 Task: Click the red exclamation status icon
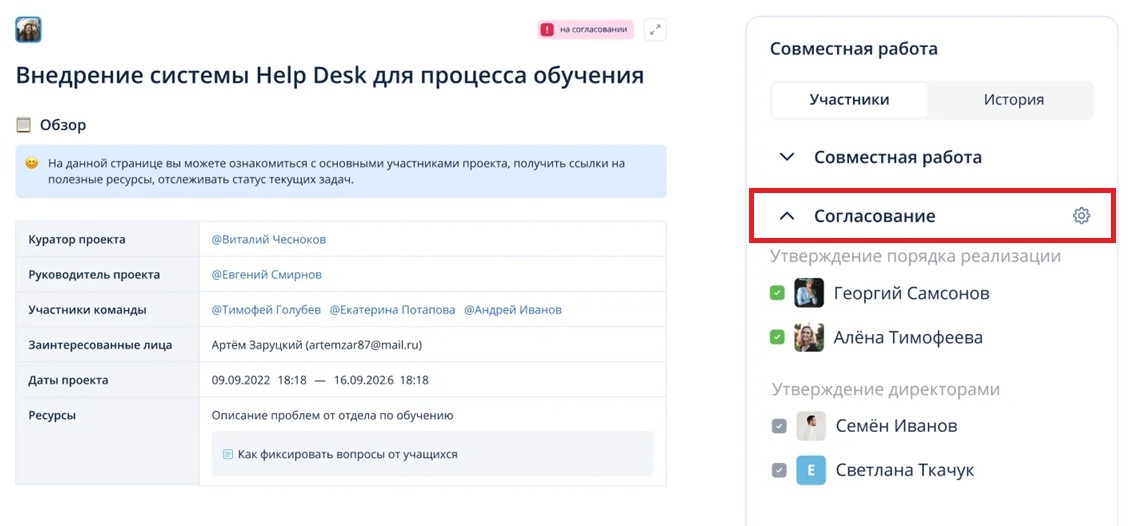pyautogui.click(x=547, y=30)
